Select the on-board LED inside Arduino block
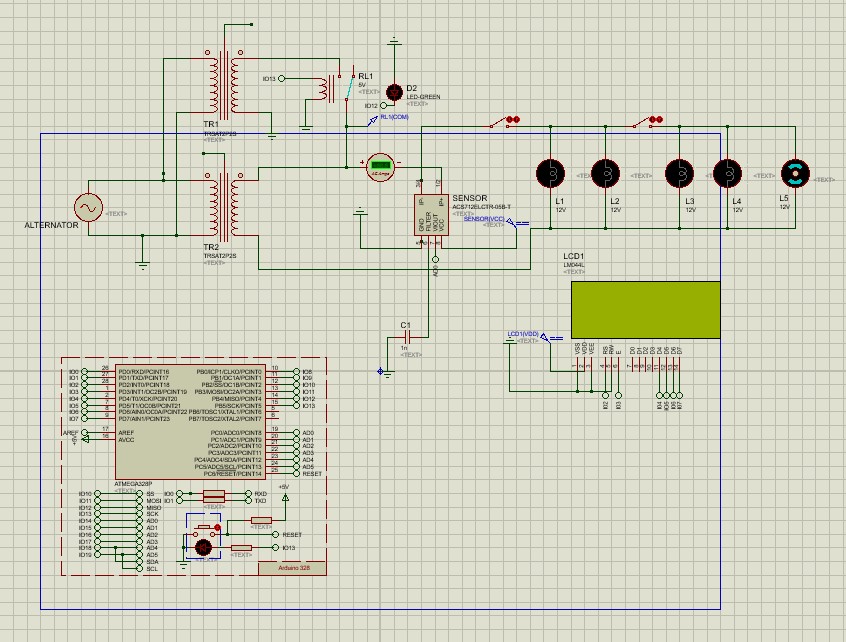This screenshot has height=642, width=846. (204, 546)
